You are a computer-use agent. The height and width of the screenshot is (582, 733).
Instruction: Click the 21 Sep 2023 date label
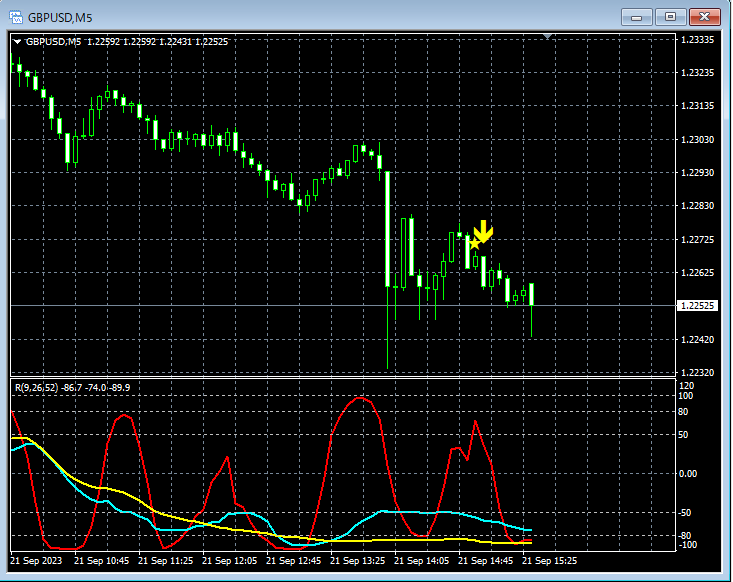36,561
